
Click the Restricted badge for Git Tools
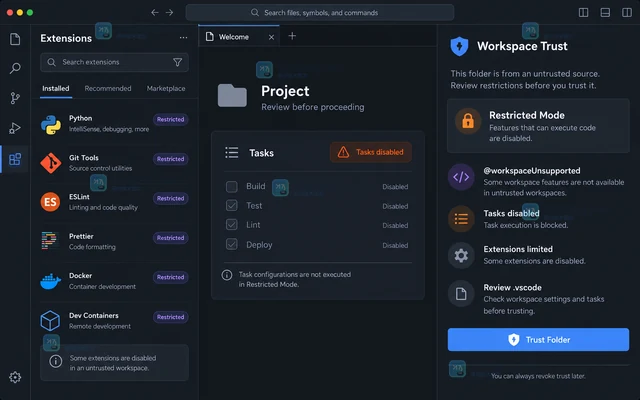pyautogui.click(x=171, y=159)
